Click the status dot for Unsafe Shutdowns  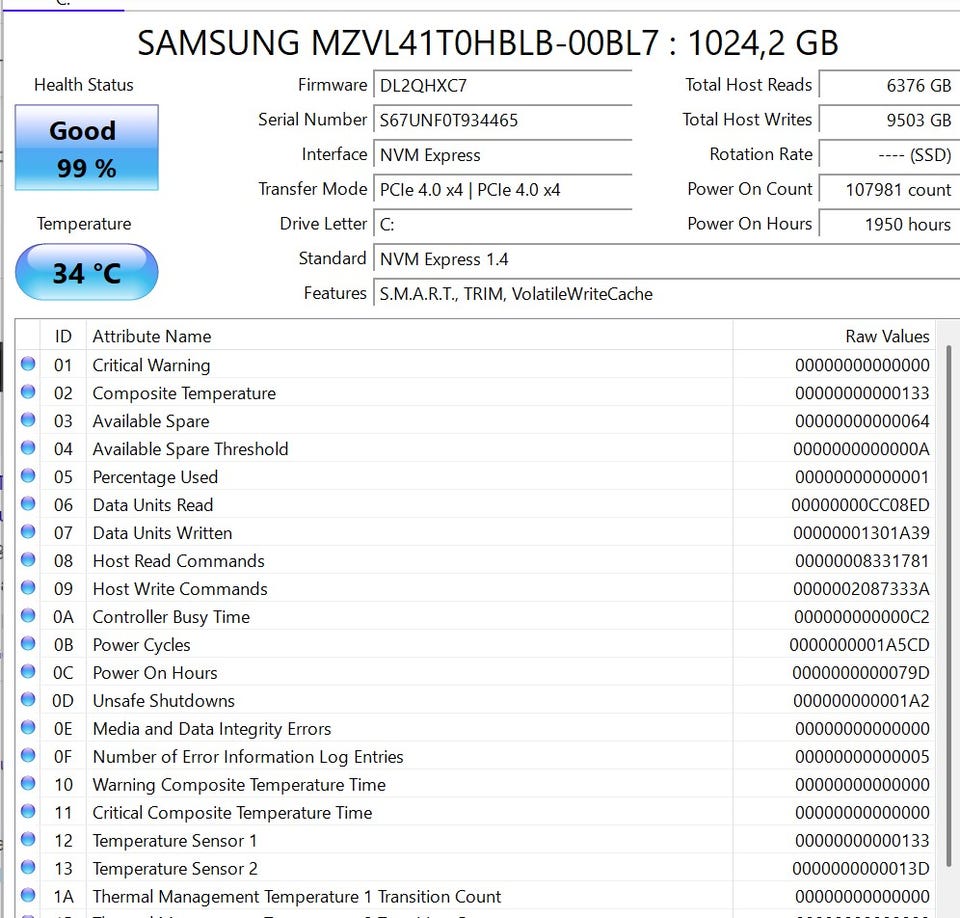coord(28,699)
